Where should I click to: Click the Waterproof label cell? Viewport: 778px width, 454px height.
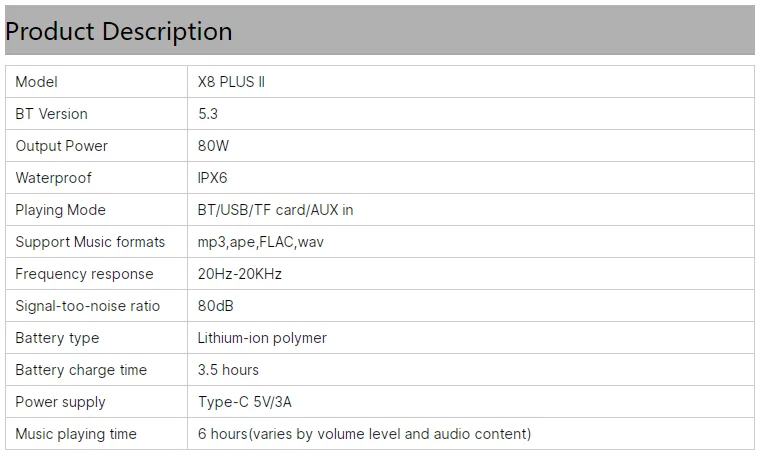pyautogui.click(x=54, y=178)
